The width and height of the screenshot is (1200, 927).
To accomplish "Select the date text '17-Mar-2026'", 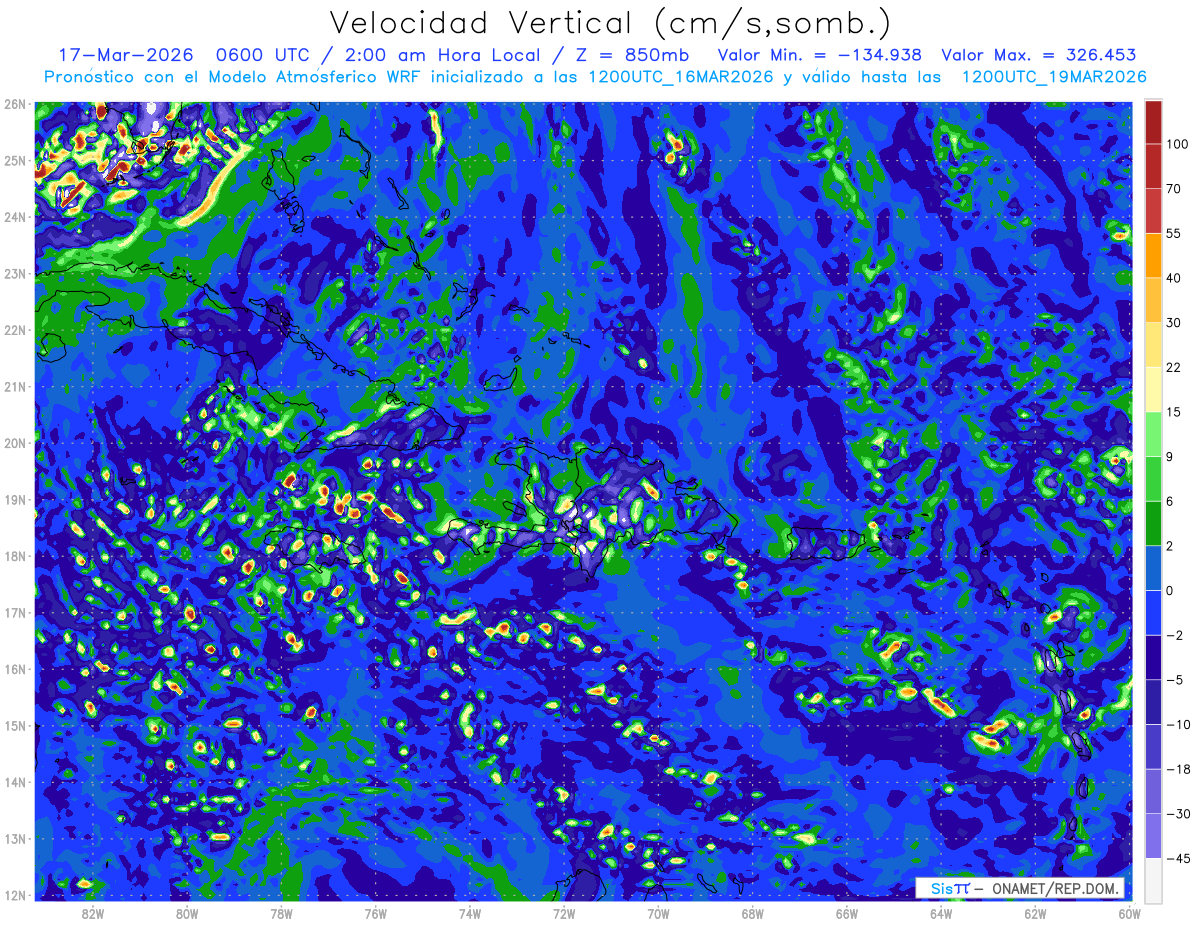I will click(125, 55).
